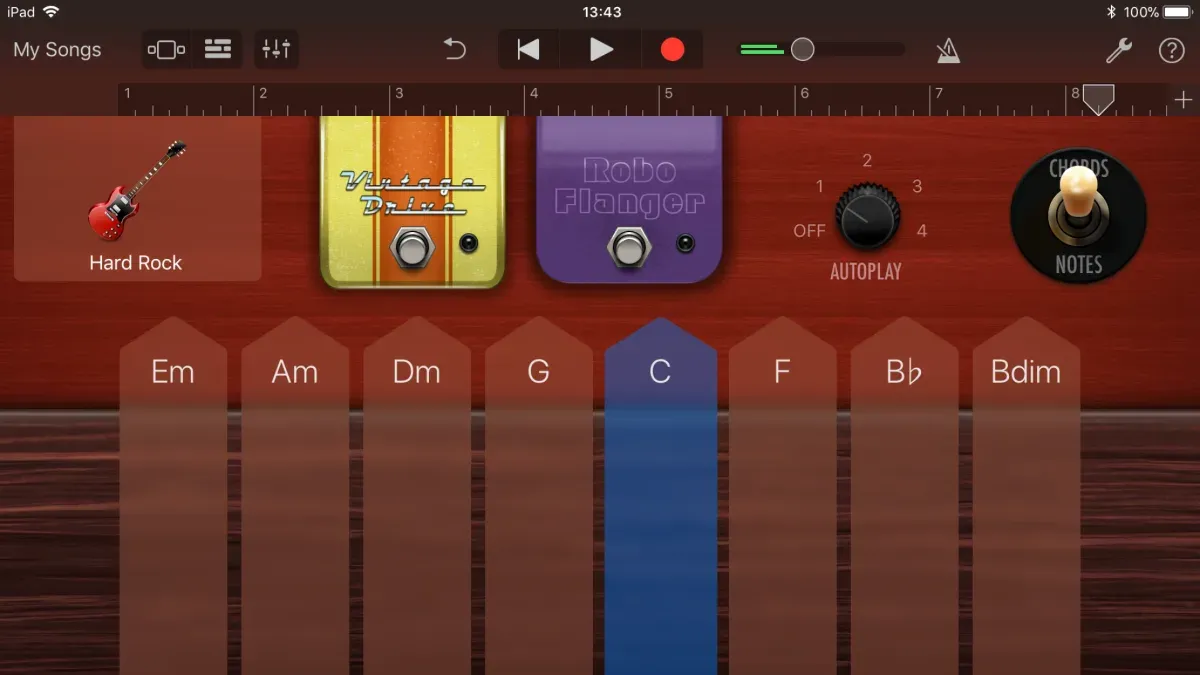Add song section with plus icon
This screenshot has height=675, width=1200.
[x=1183, y=100]
